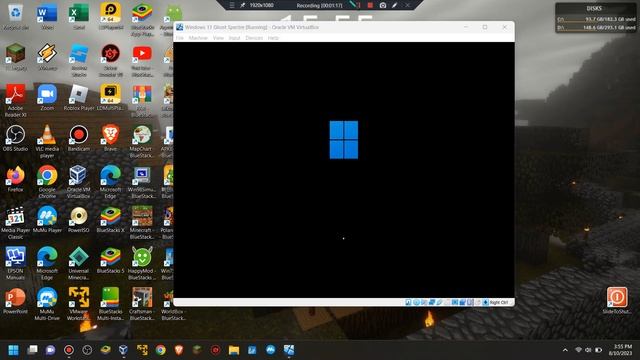Open the Machine menu in VirtualBox
640x360 pixels.
[x=198, y=38]
